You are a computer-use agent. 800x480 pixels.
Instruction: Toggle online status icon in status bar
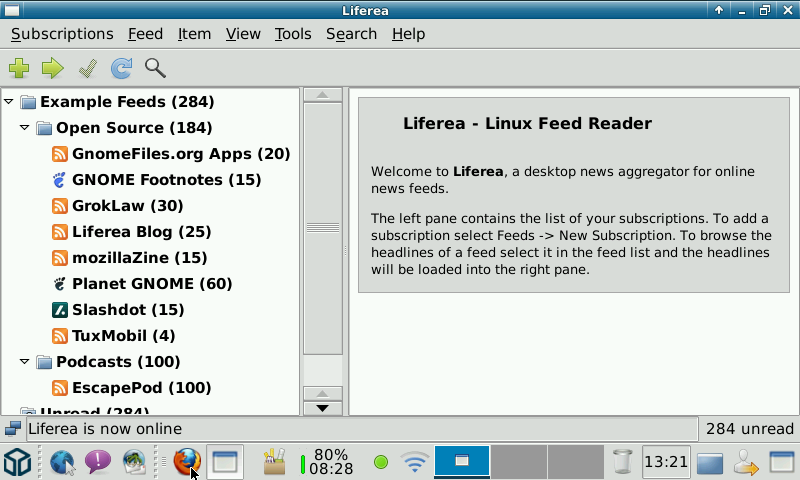[x=13, y=429]
